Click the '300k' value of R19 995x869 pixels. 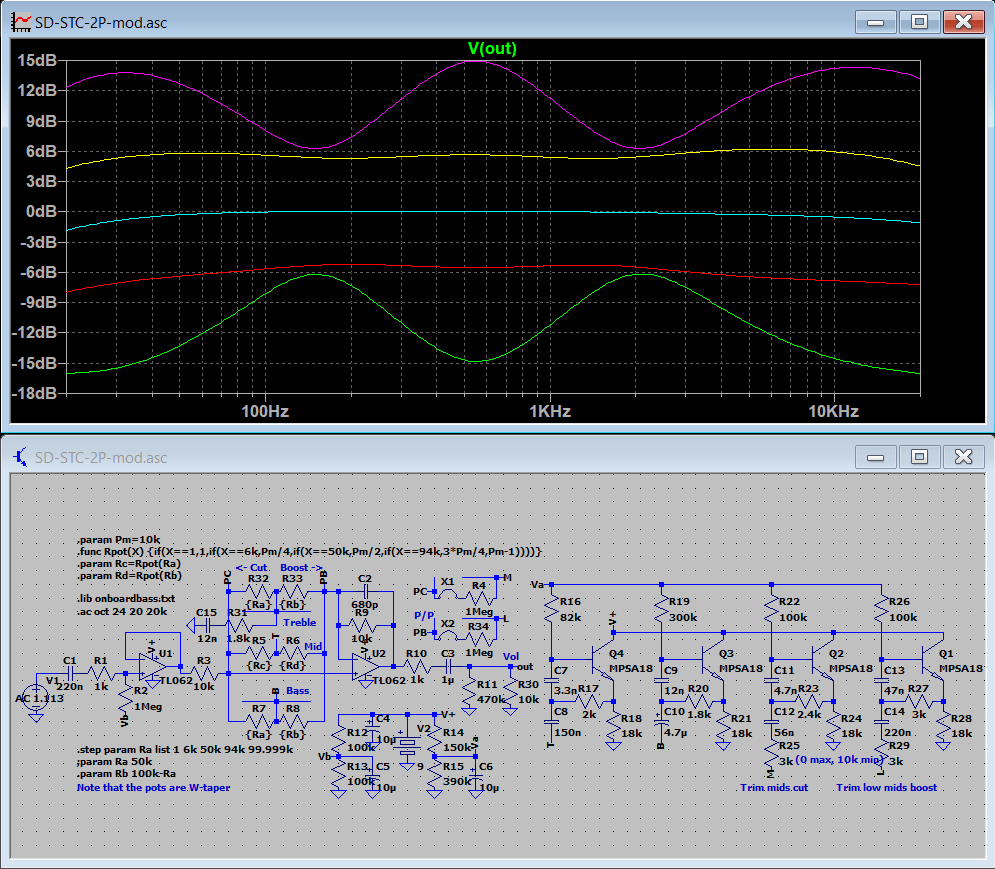(x=683, y=618)
